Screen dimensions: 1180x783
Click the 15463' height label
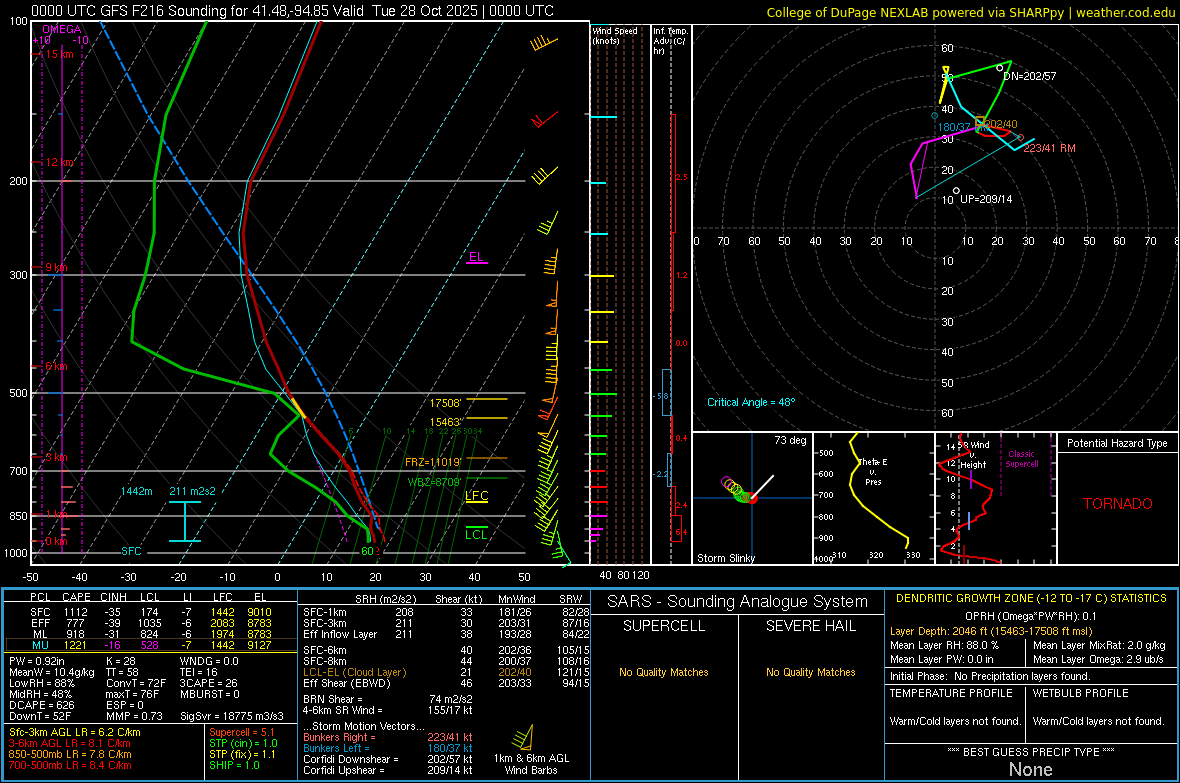[446, 422]
